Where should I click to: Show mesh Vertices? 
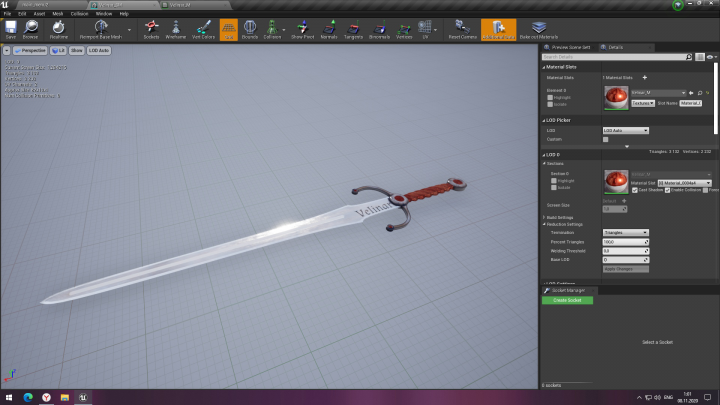404,29
